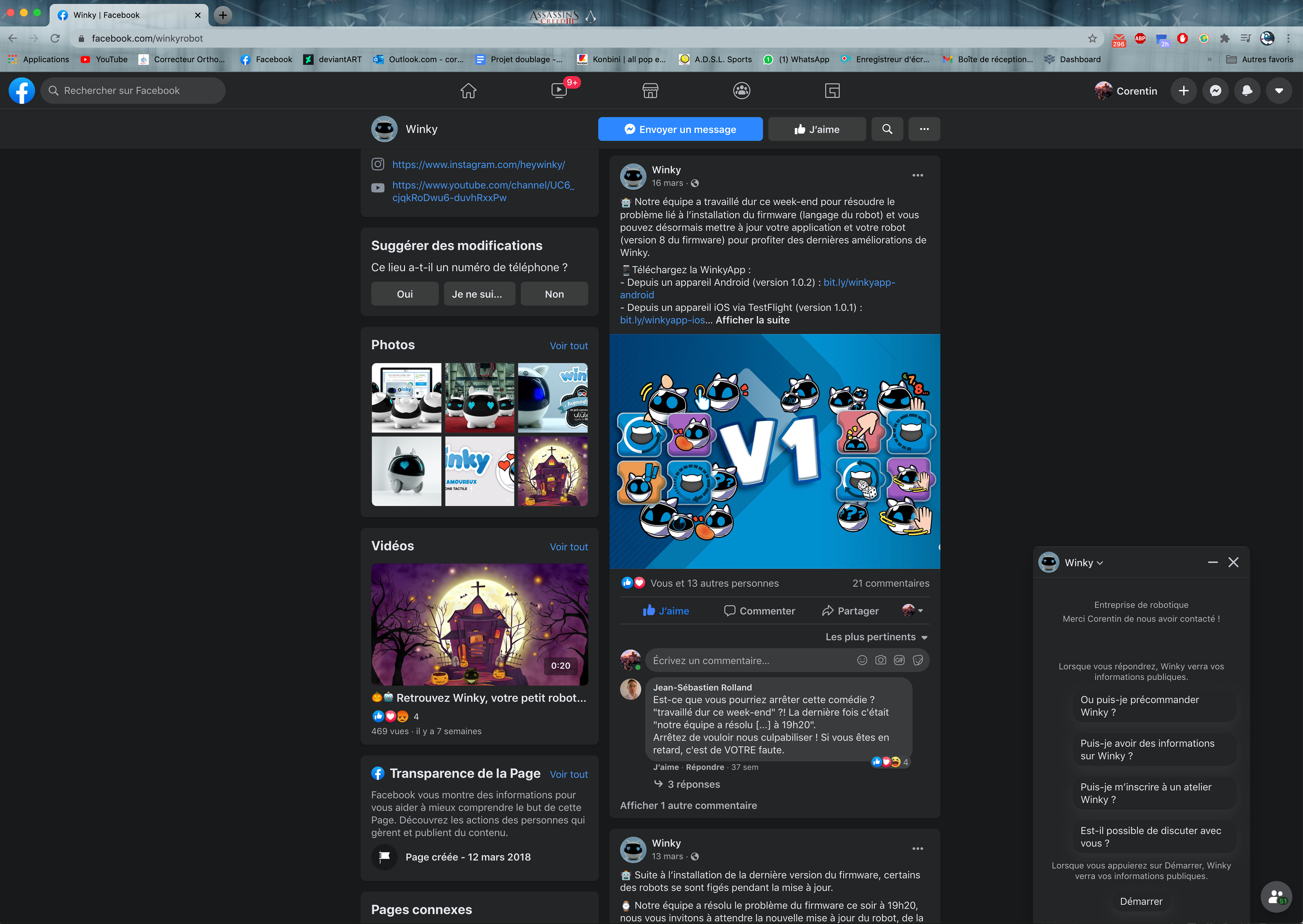1303x924 pixels.
Task: Toggle J'aime on the Winky page
Action: (817, 129)
